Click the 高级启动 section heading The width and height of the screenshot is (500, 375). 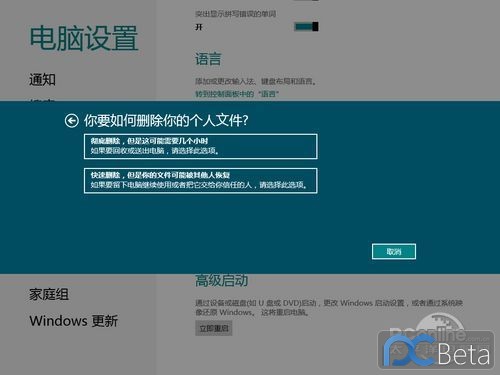click(x=221, y=281)
